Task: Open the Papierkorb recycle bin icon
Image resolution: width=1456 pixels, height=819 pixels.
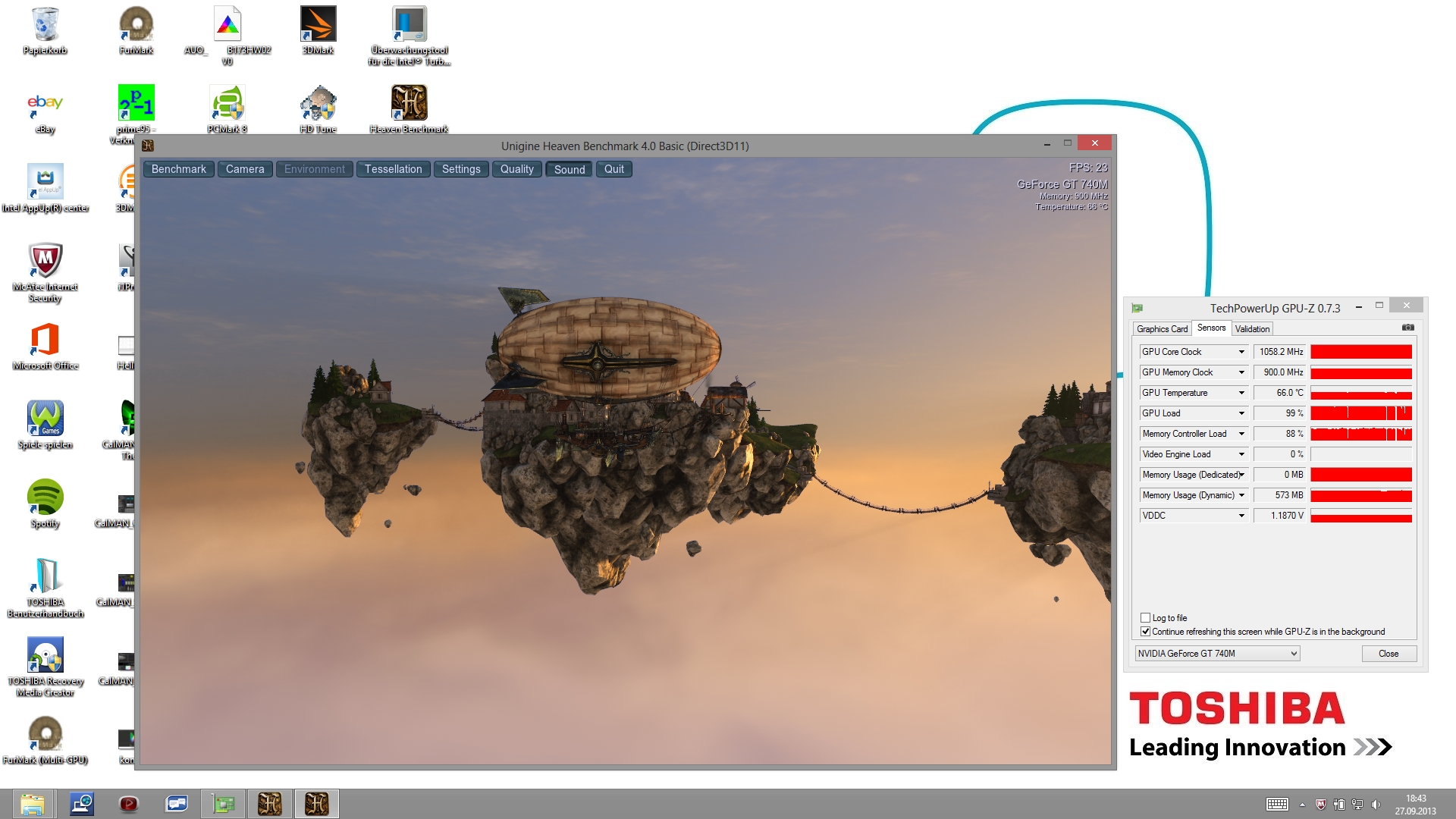Action: pos(45,30)
